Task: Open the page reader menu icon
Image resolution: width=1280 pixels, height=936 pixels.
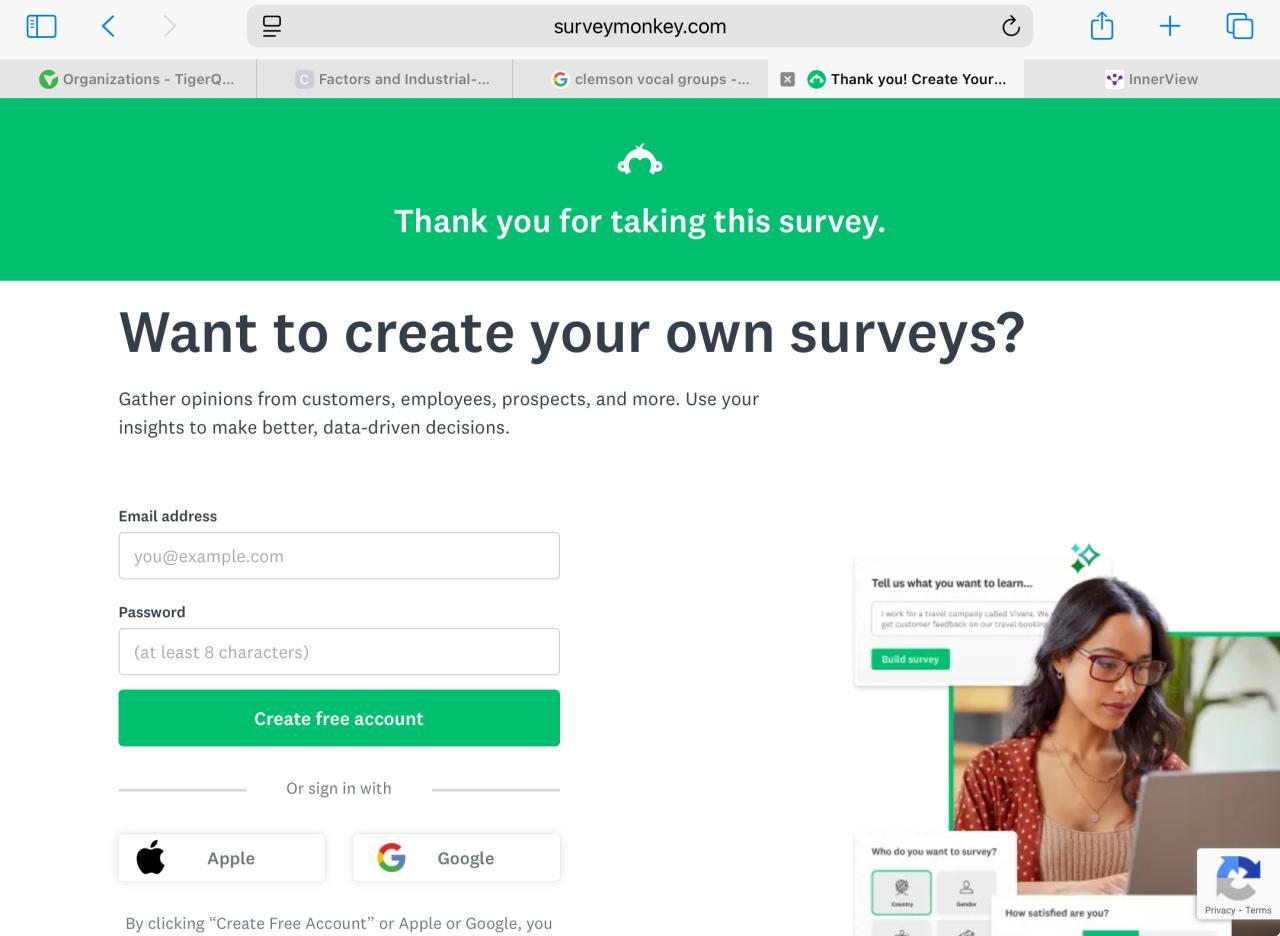Action: tap(271, 27)
